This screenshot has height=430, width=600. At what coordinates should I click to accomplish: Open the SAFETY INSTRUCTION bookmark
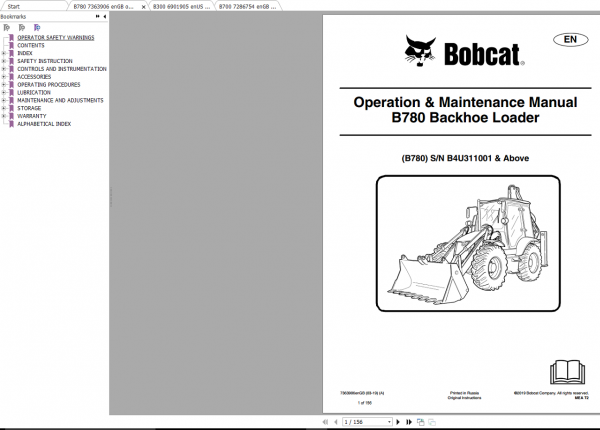(45, 61)
